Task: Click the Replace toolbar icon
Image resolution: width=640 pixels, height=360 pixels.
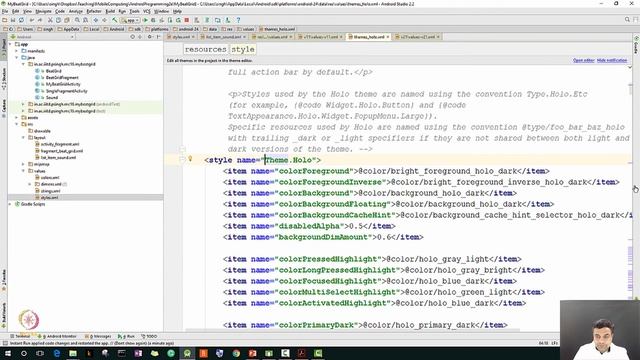Action: (x=85, y=20)
